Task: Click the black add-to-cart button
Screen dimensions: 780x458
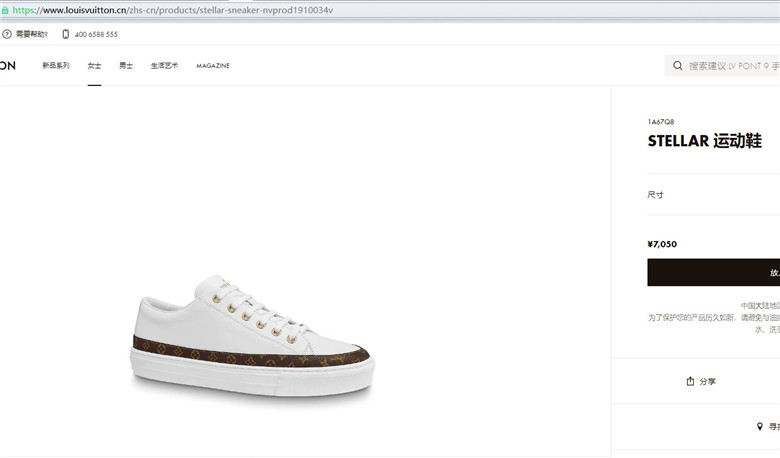Action: pyautogui.click(x=713, y=273)
